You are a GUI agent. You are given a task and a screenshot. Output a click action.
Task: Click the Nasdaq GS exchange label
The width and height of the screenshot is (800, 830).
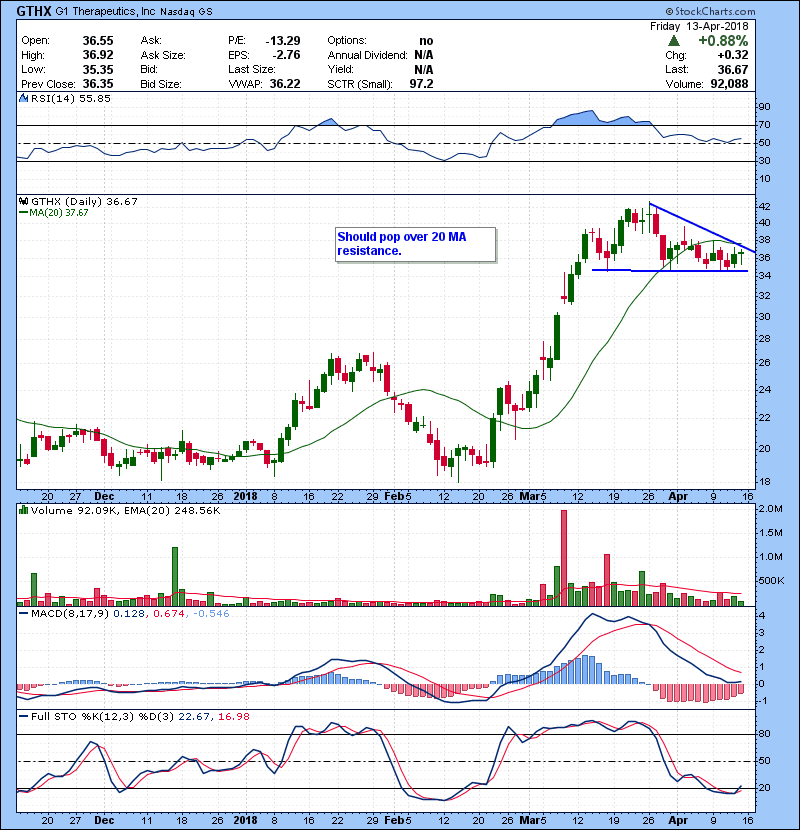(x=186, y=12)
